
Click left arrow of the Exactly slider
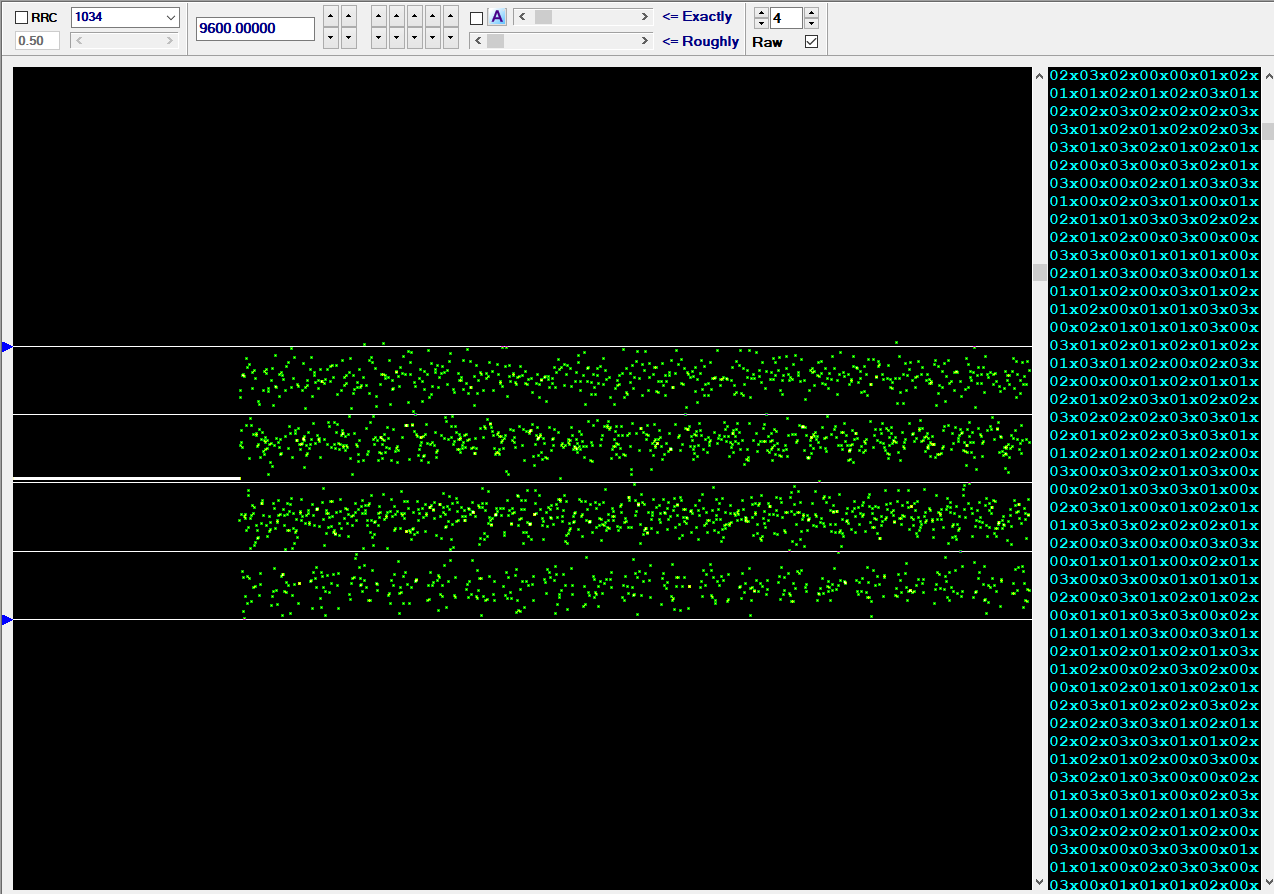point(522,17)
